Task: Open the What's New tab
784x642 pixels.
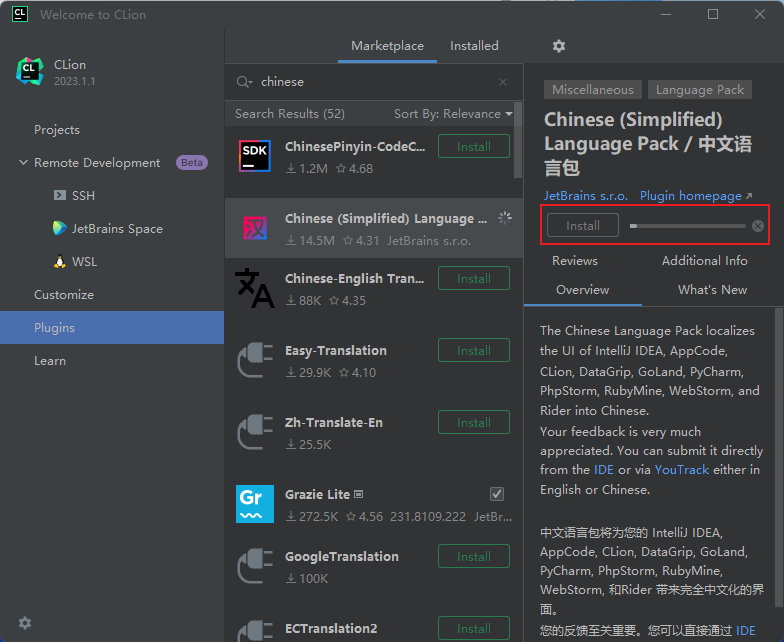Action: 712,290
